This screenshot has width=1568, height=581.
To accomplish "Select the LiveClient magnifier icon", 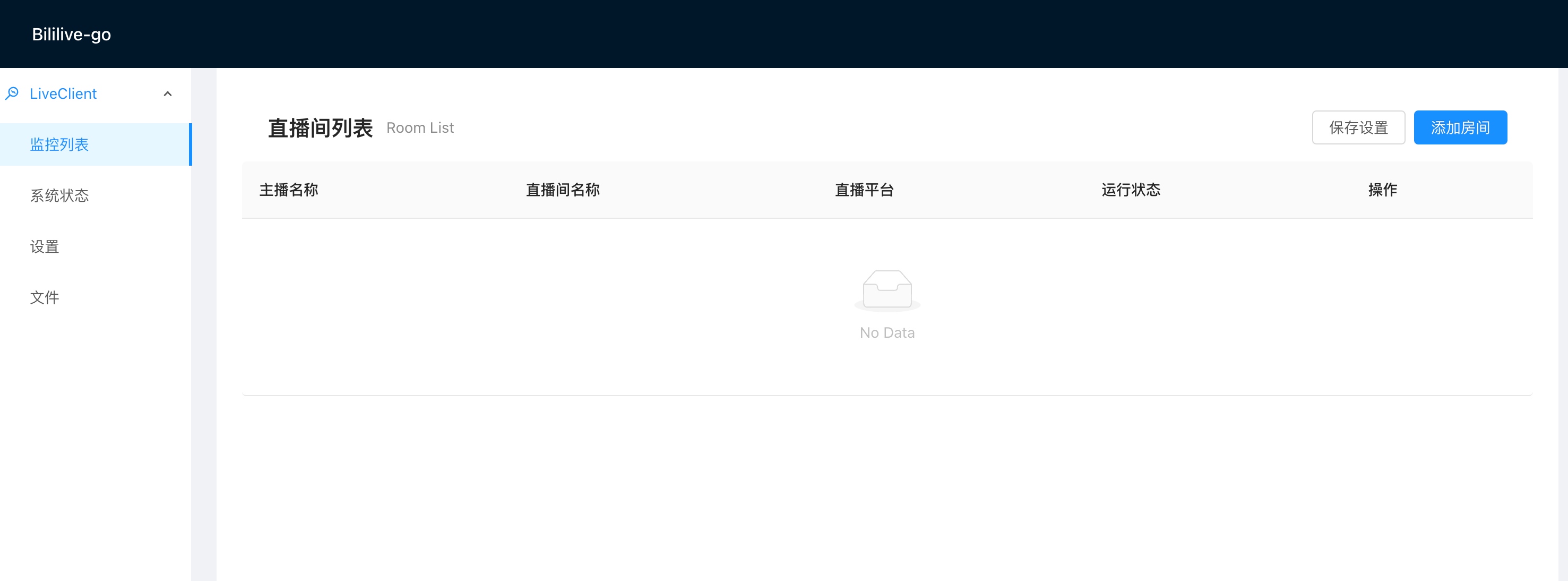I will 13,93.
